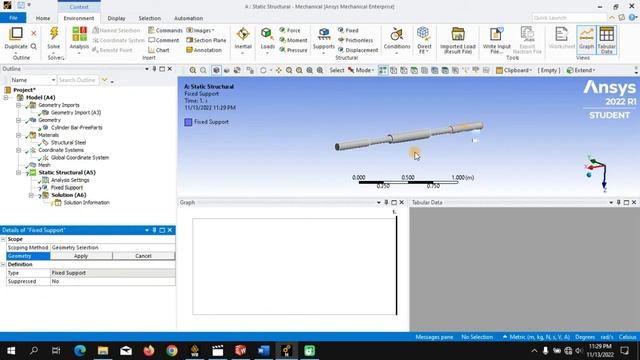The height and width of the screenshot is (360, 640).
Task: Insert a Force load
Action: 290,30
